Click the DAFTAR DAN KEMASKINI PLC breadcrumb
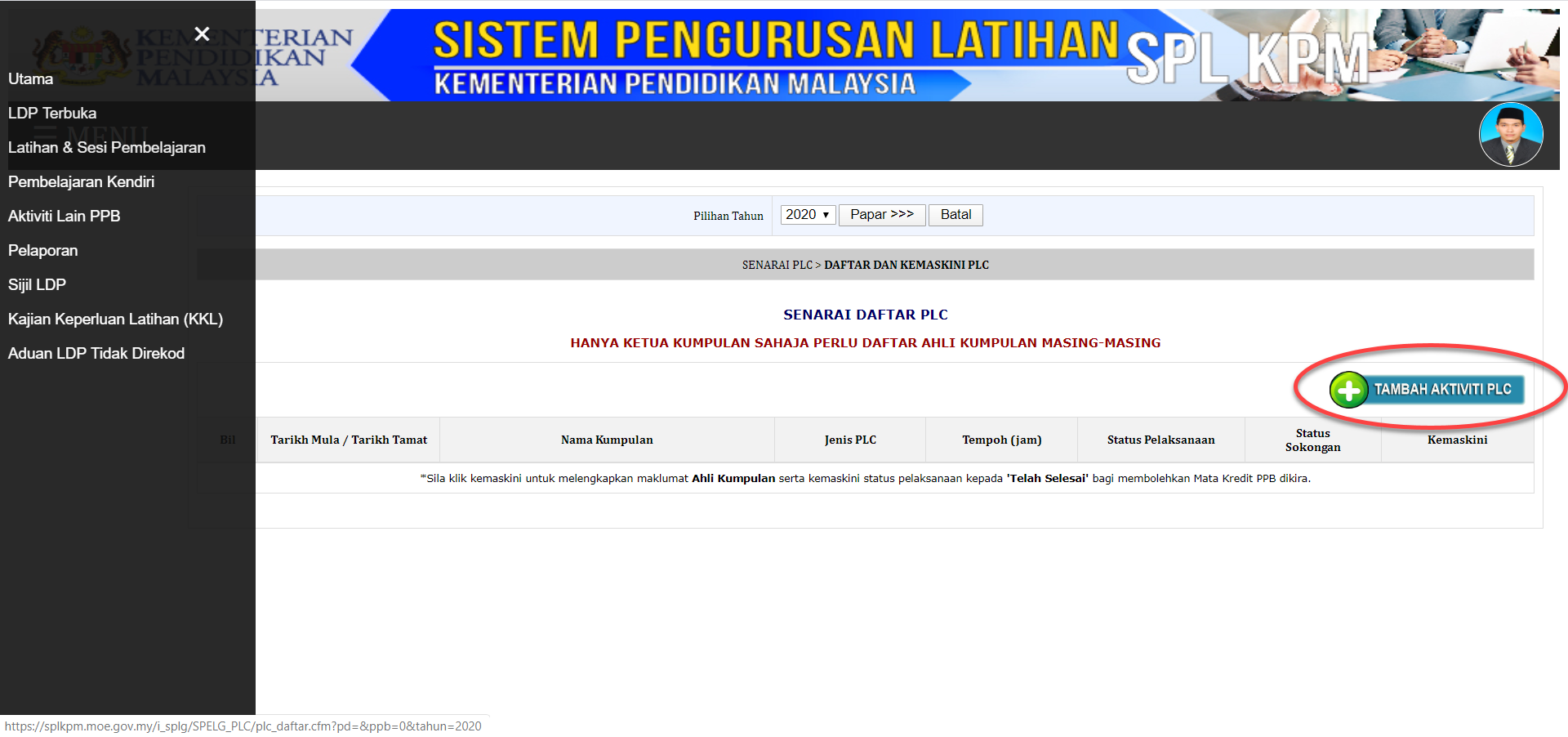This screenshot has height=737, width=1568. (906, 265)
